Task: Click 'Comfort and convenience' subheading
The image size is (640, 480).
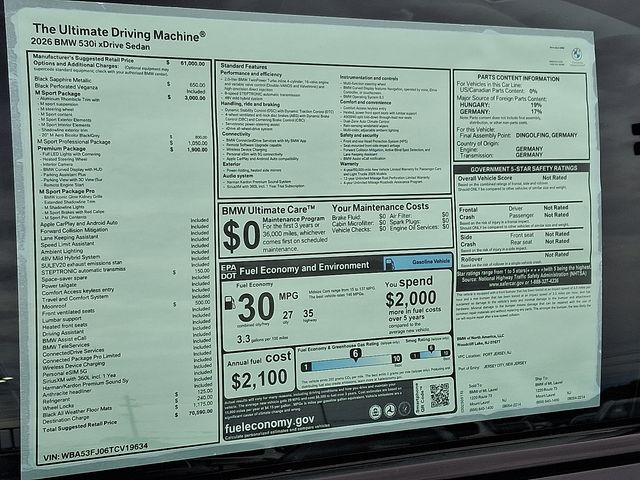Action: point(365,102)
